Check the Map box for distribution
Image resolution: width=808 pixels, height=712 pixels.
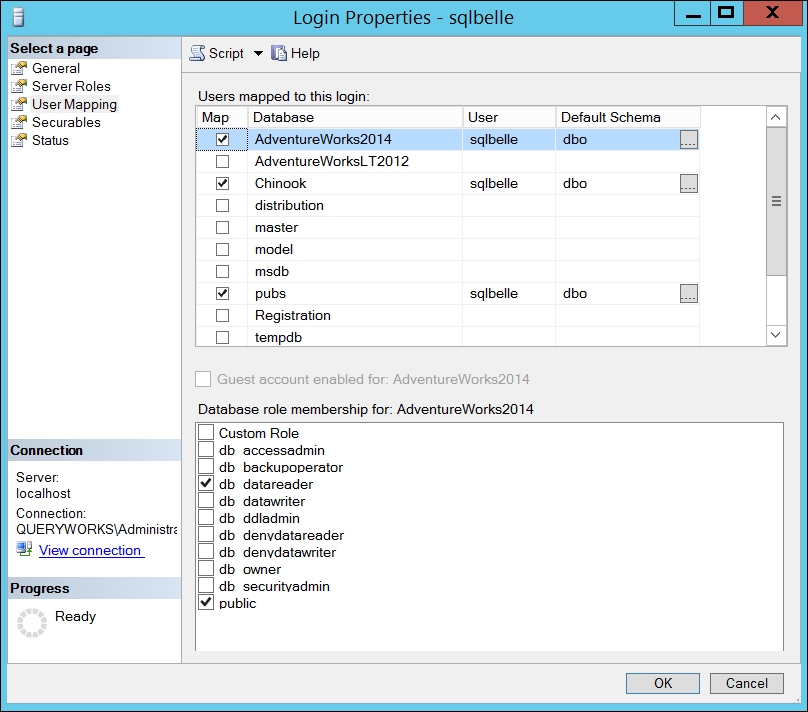coord(222,205)
